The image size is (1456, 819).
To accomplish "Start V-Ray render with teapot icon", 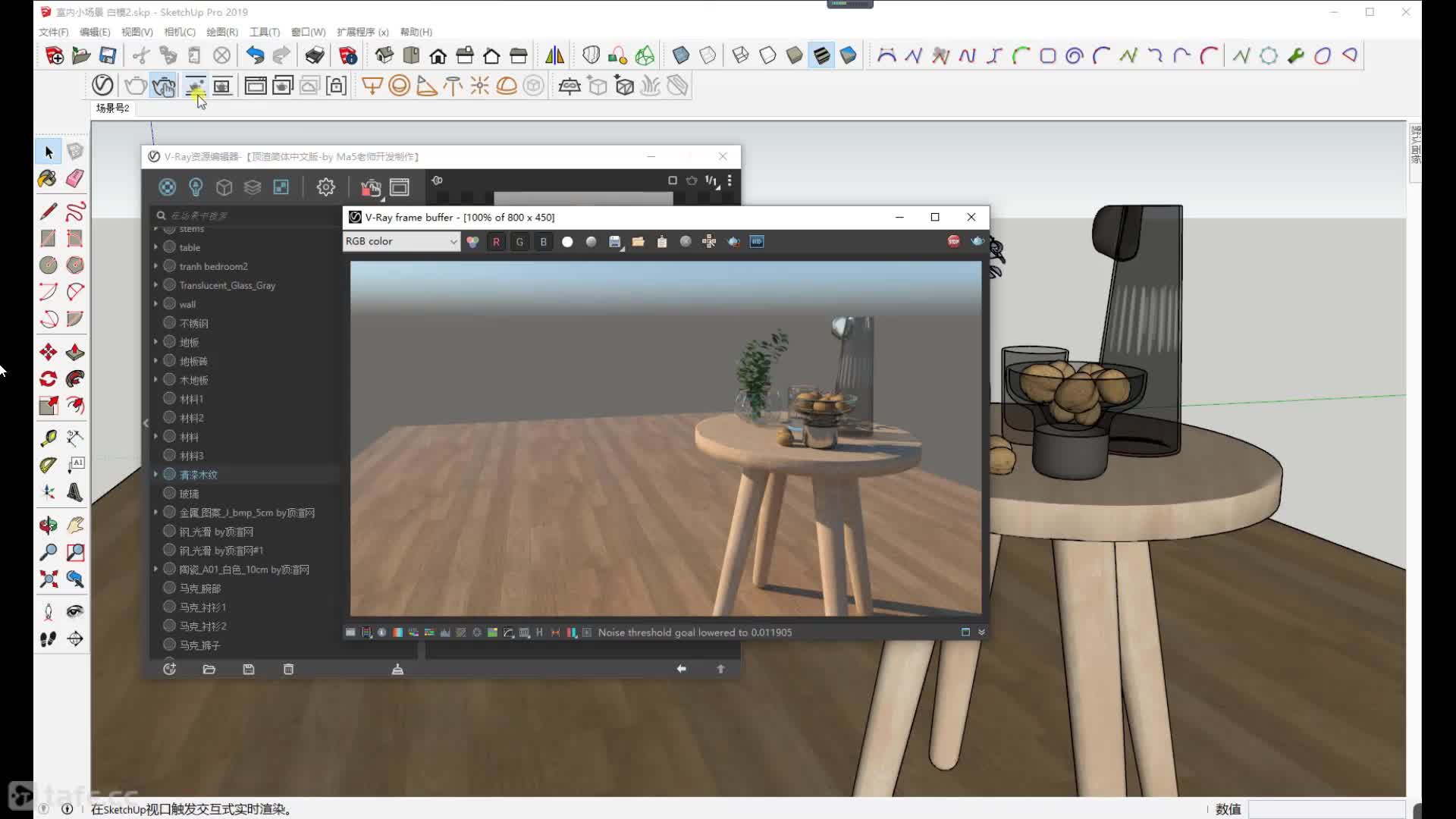I will 135,86.
